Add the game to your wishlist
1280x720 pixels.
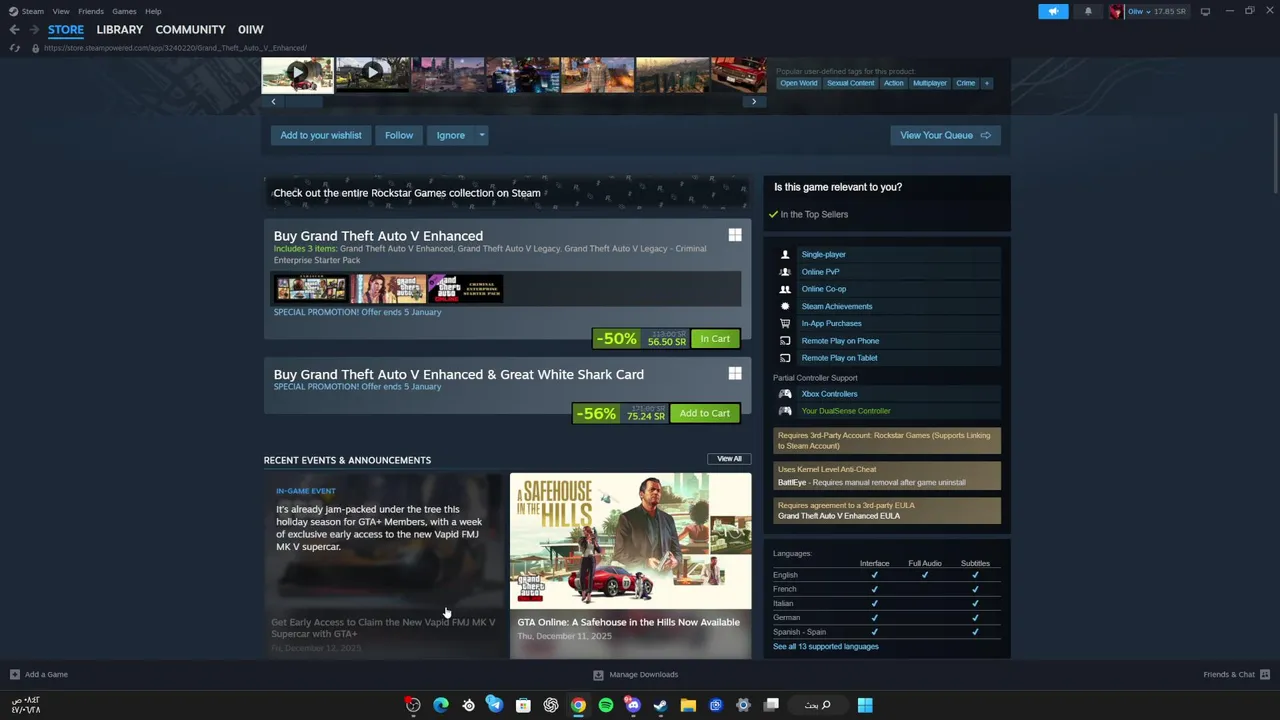tap(321, 135)
